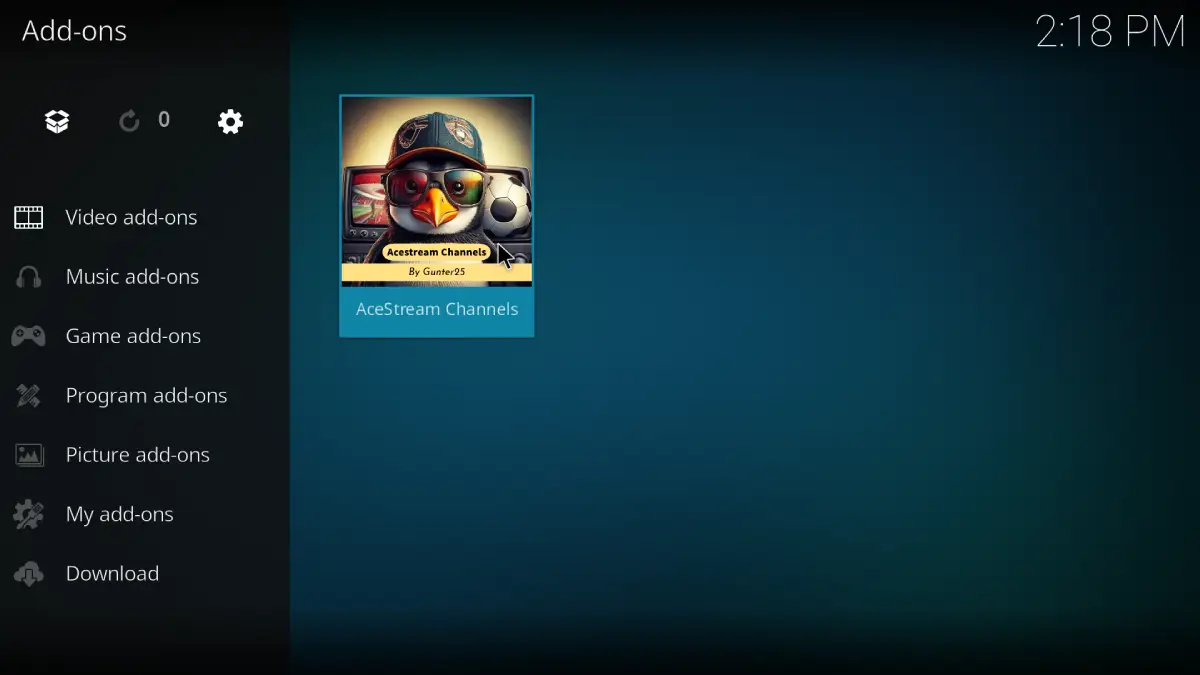
Task: Show My add-ons list
Action: [x=119, y=514]
